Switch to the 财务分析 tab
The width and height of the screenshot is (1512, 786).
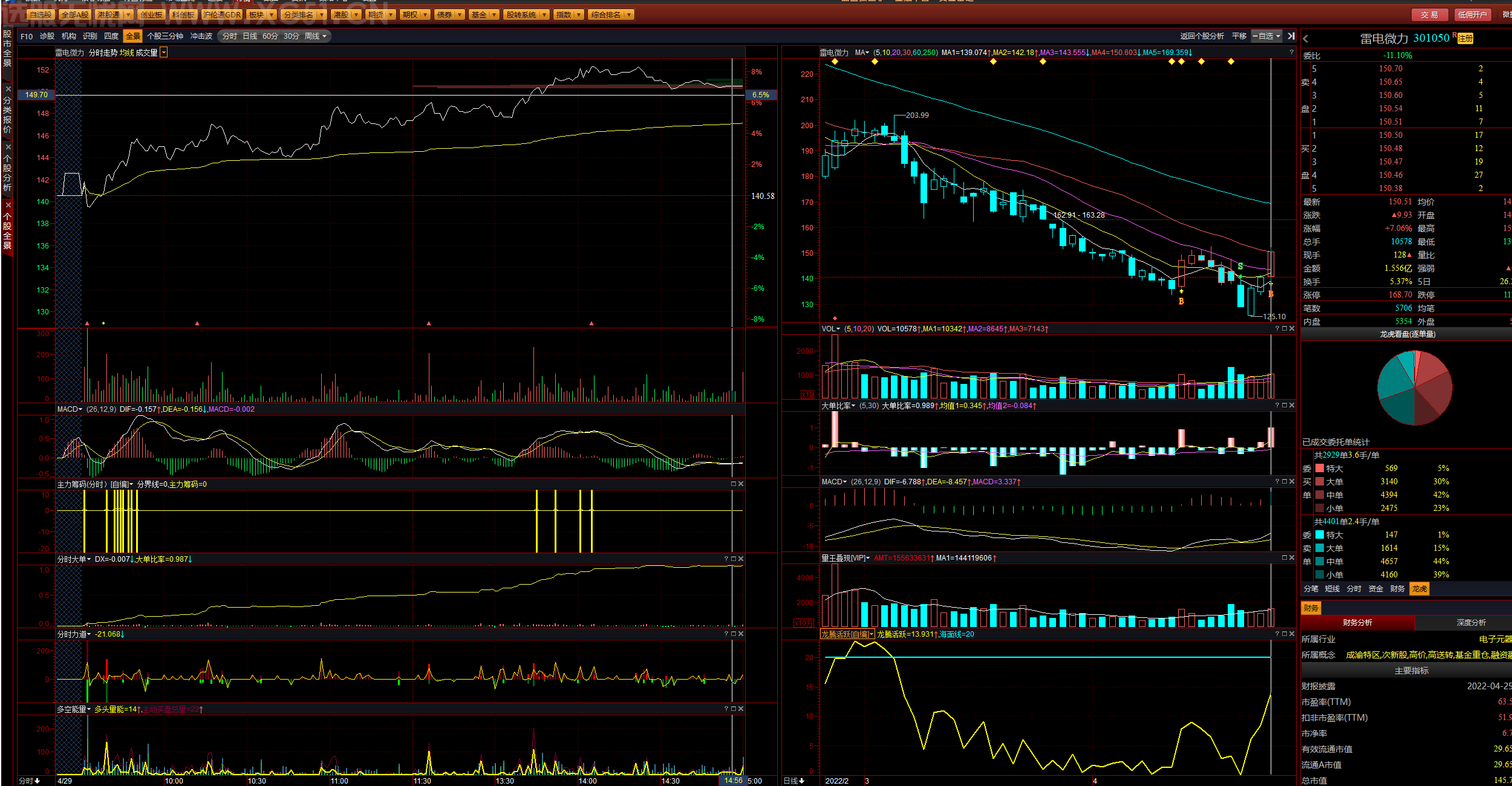pyautogui.click(x=1358, y=623)
